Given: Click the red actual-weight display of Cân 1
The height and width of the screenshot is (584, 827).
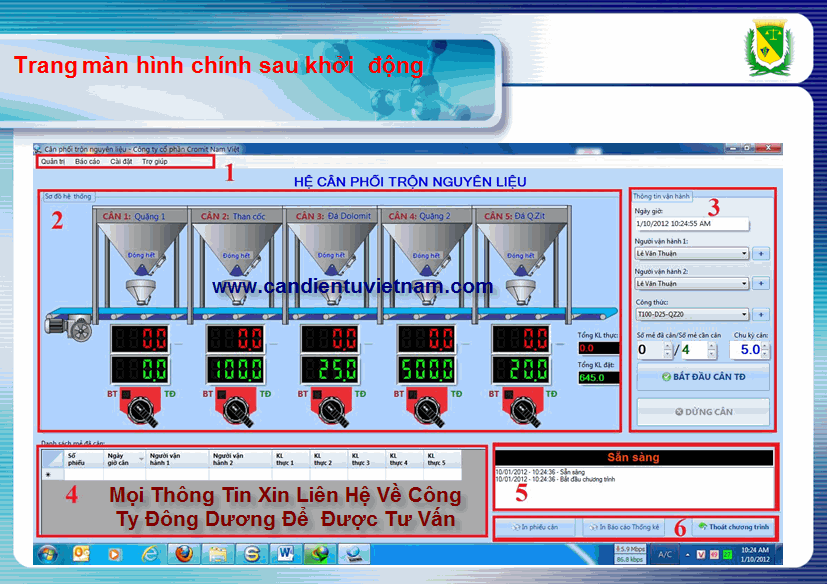Looking at the screenshot, I should point(140,339).
